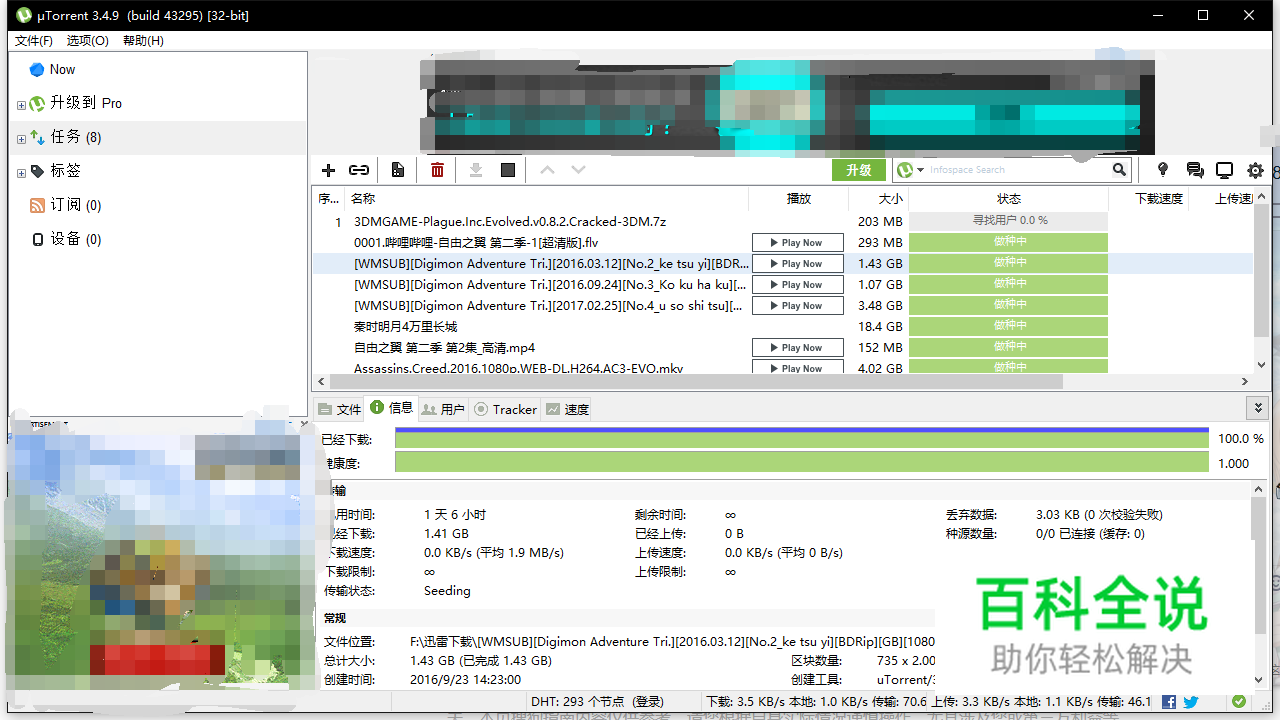Play Now for Digimon No.4_u so shi tsu
Image resolution: width=1280 pixels, height=720 pixels.
click(798, 306)
